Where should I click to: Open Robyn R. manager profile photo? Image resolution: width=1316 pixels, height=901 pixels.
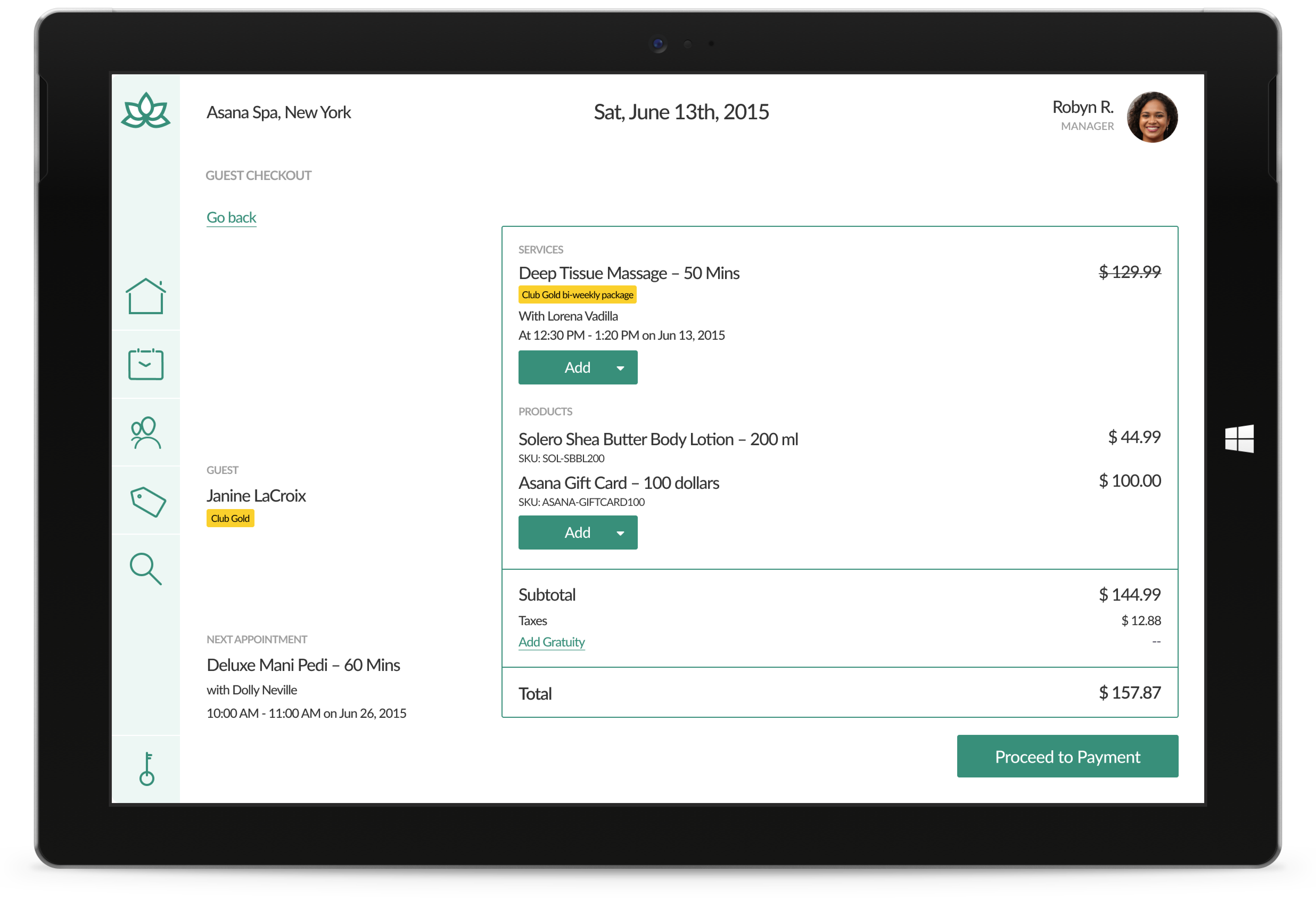coord(1152,117)
